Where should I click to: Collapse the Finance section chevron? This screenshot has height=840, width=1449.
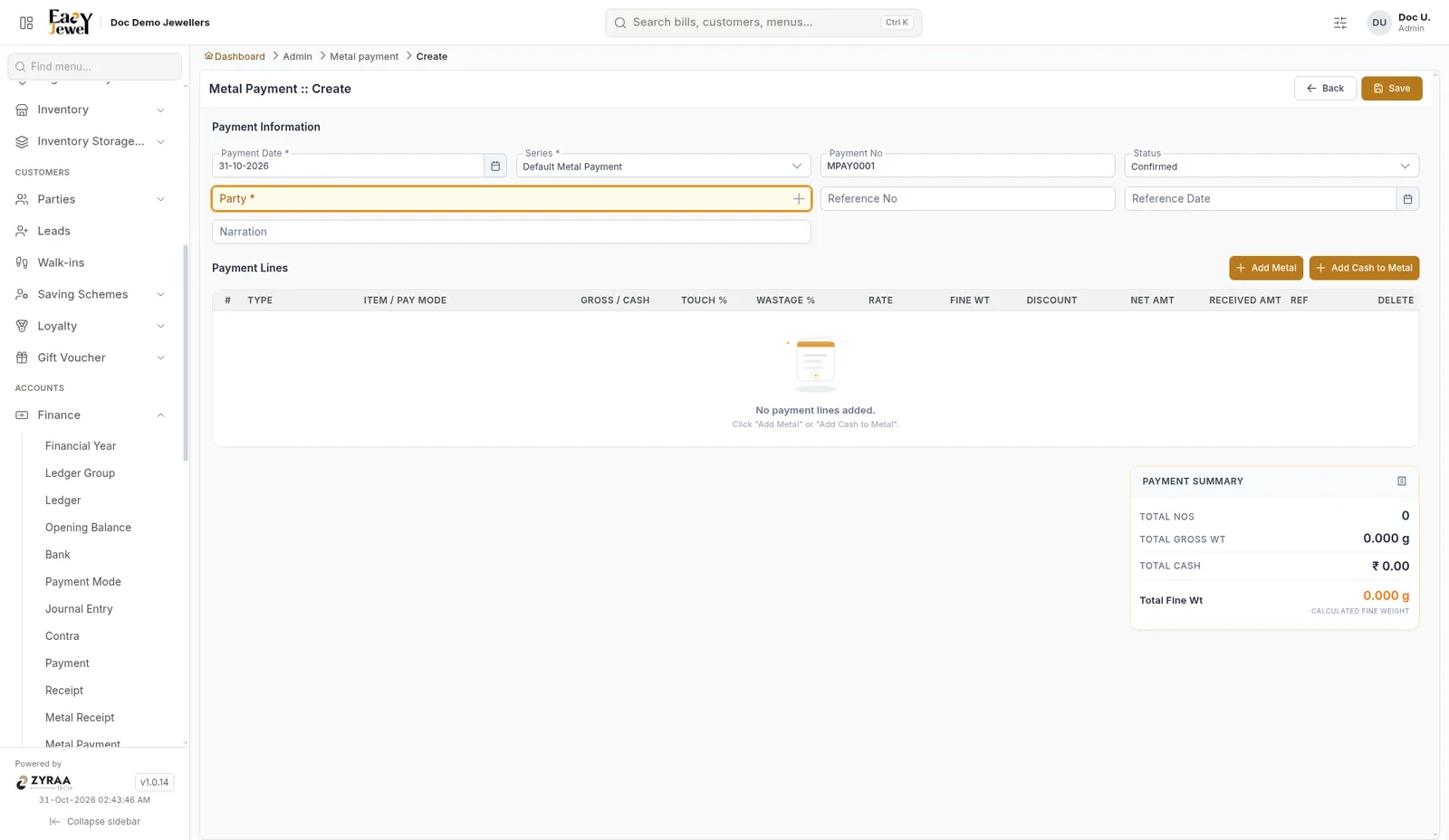[x=161, y=415]
